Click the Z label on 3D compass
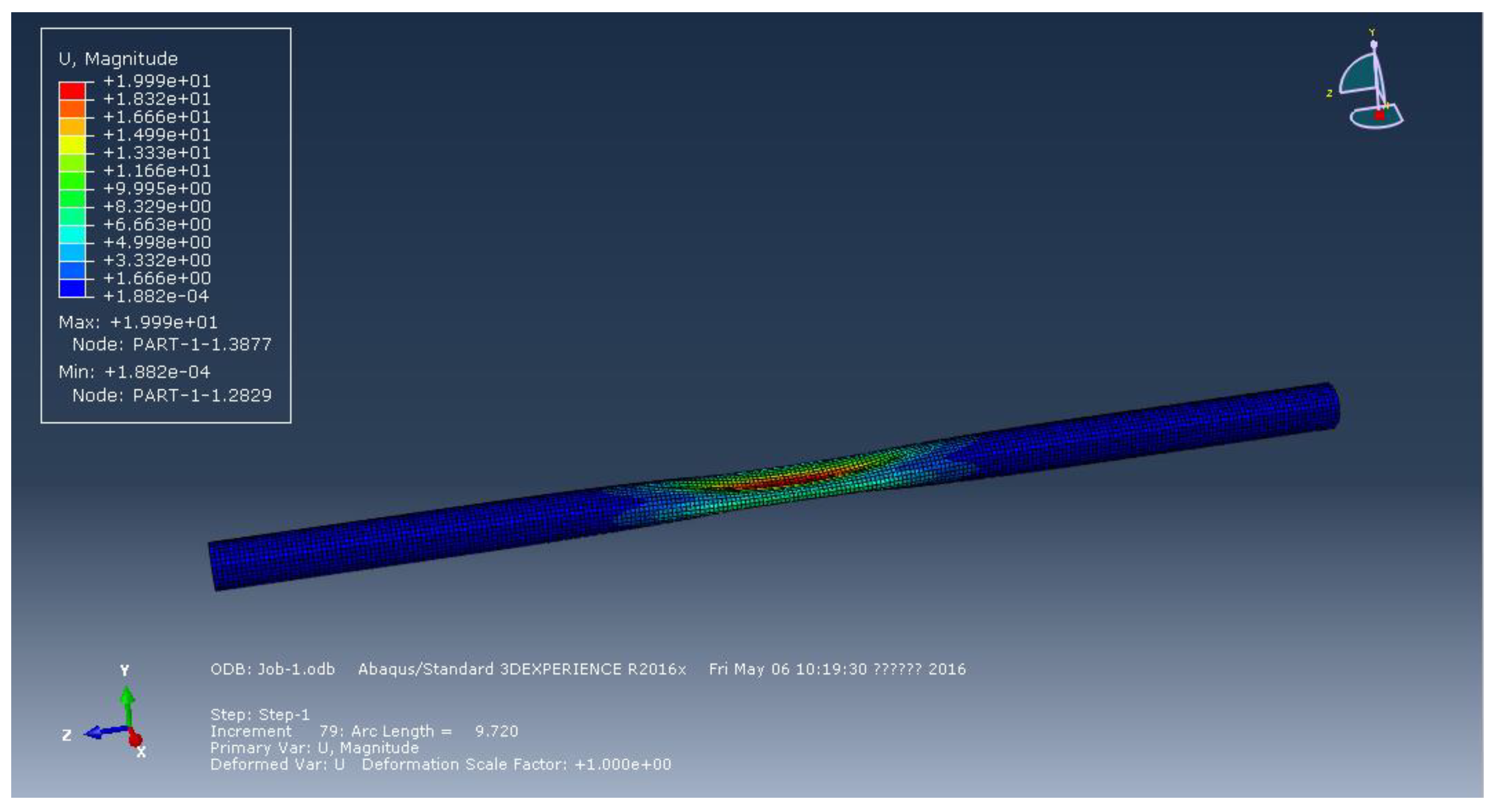The width and height of the screenshot is (1500, 812). pos(1330,93)
